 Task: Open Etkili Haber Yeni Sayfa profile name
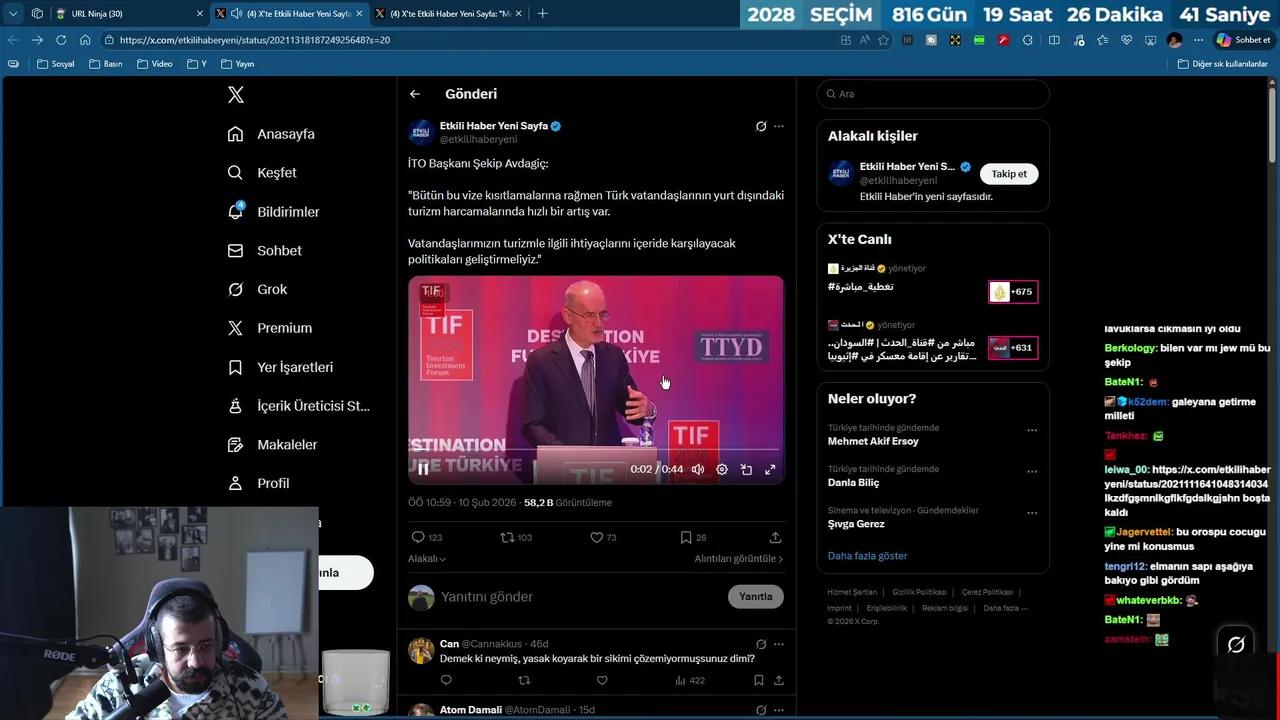494,126
